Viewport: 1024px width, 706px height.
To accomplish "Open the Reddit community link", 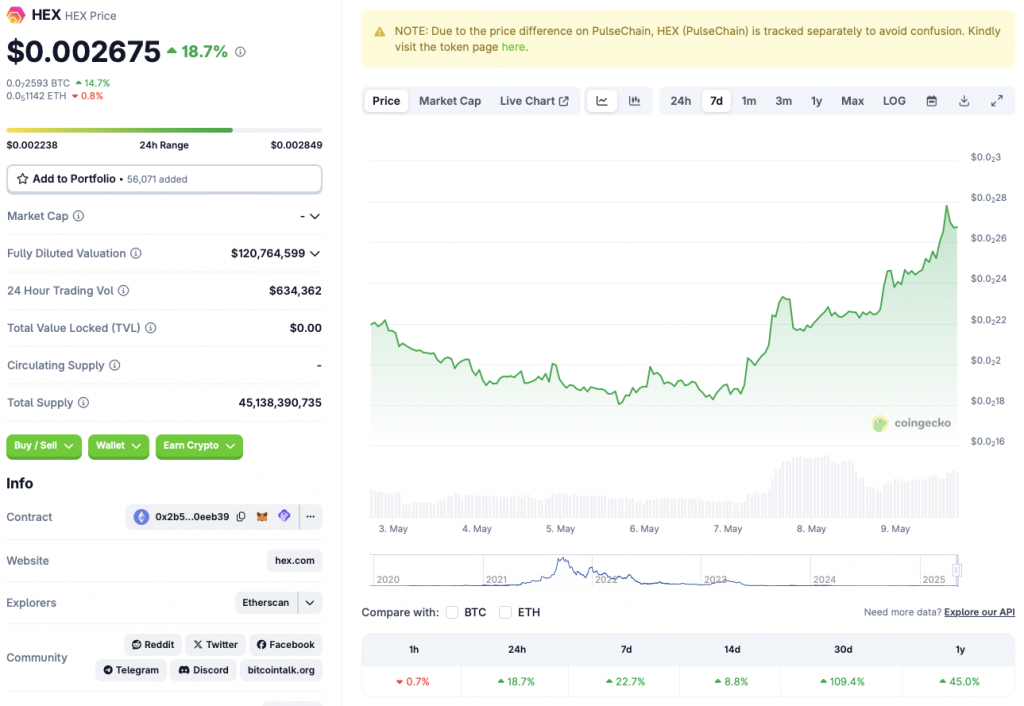I will (153, 645).
